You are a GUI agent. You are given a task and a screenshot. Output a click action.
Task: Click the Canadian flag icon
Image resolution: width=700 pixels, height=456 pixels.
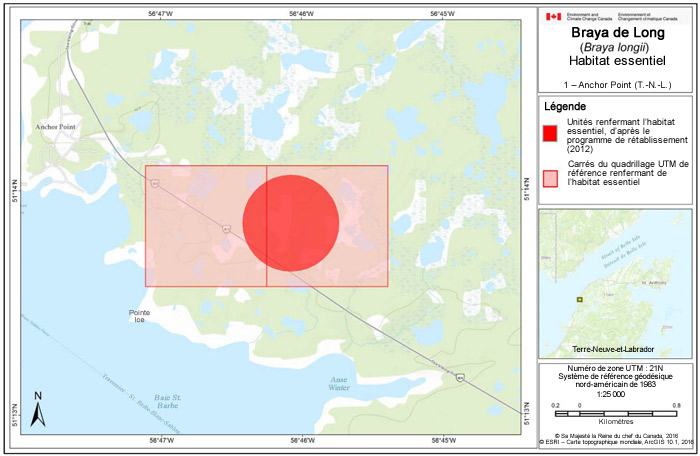(x=553, y=17)
